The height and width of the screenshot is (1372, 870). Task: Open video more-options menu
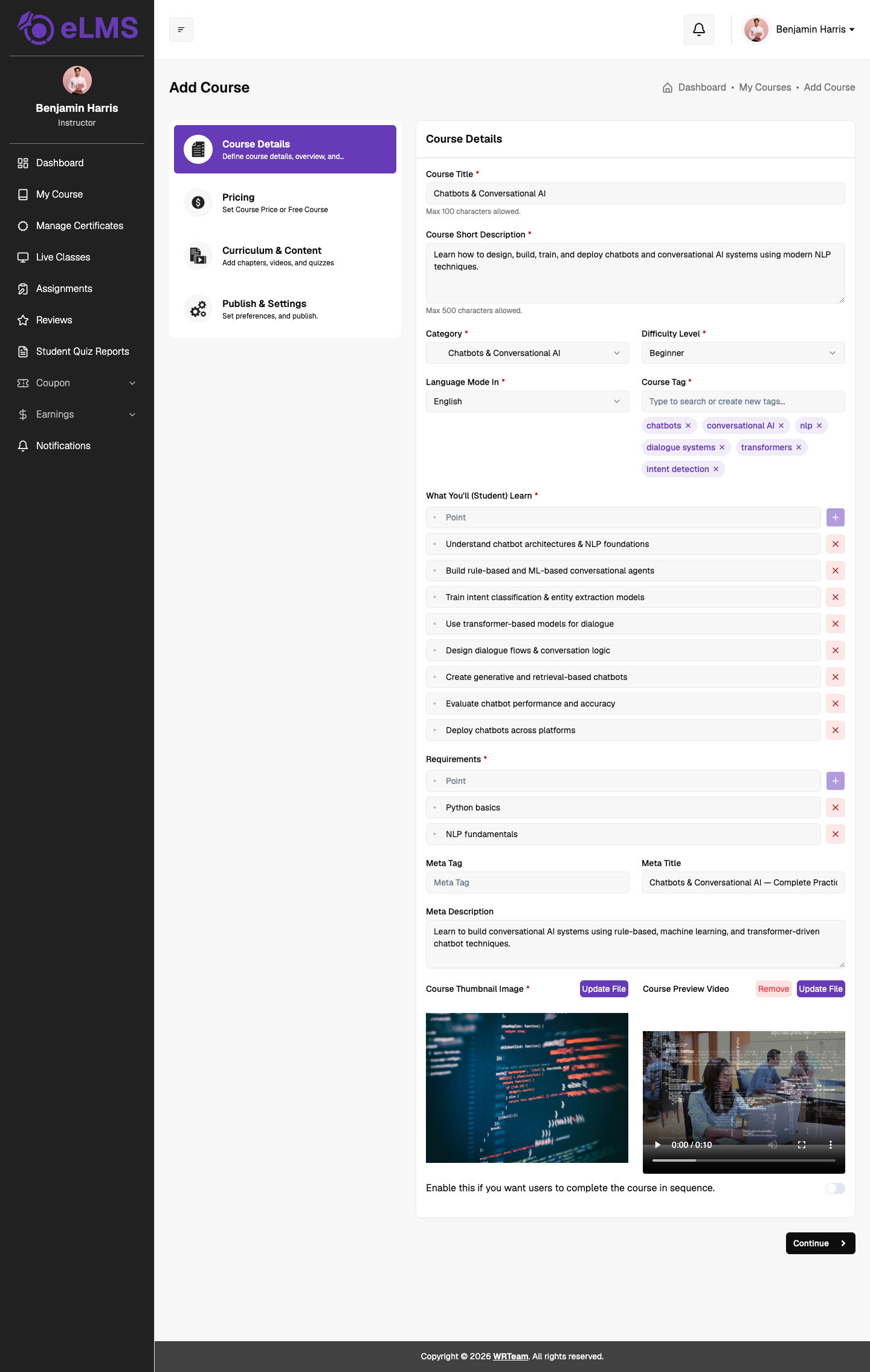[x=831, y=1145]
